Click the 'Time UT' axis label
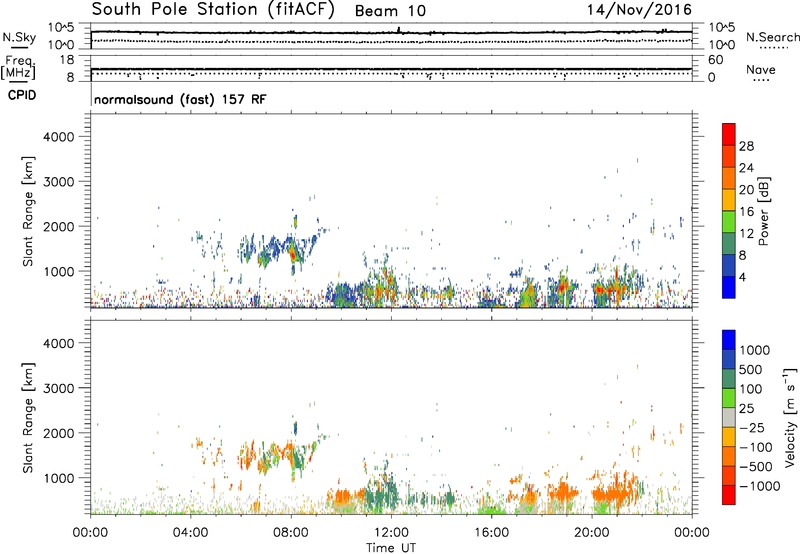This screenshot has height=554, width=800. click(x=391, y=548)
